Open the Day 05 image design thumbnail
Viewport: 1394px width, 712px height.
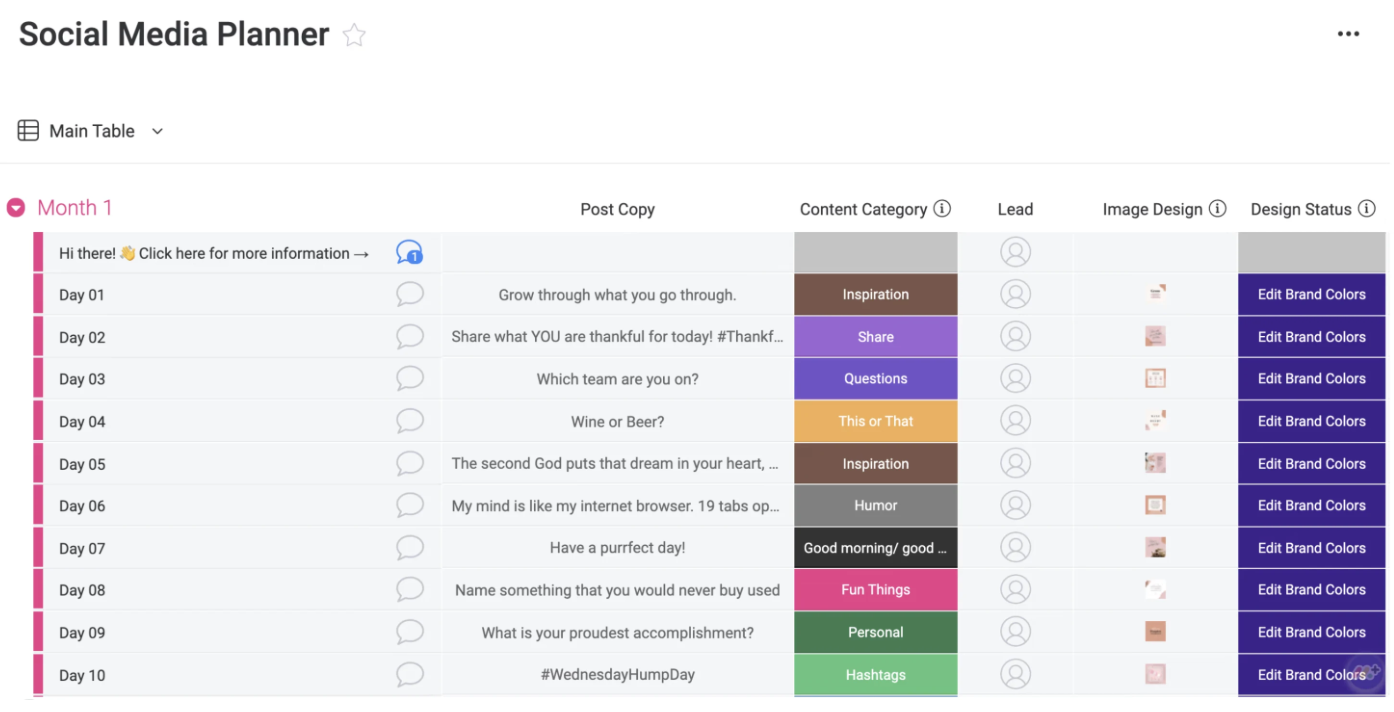1155,463
